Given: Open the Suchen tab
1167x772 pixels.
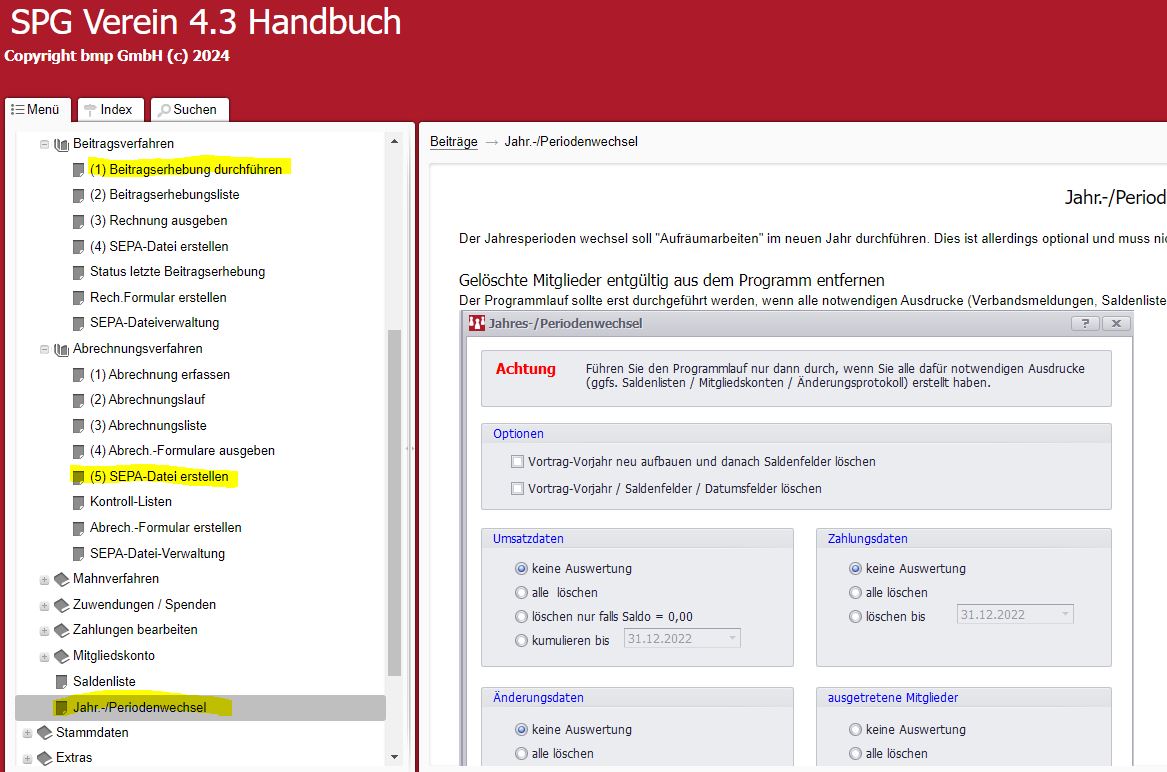Looking at the screenshot, I should (189, 109).
